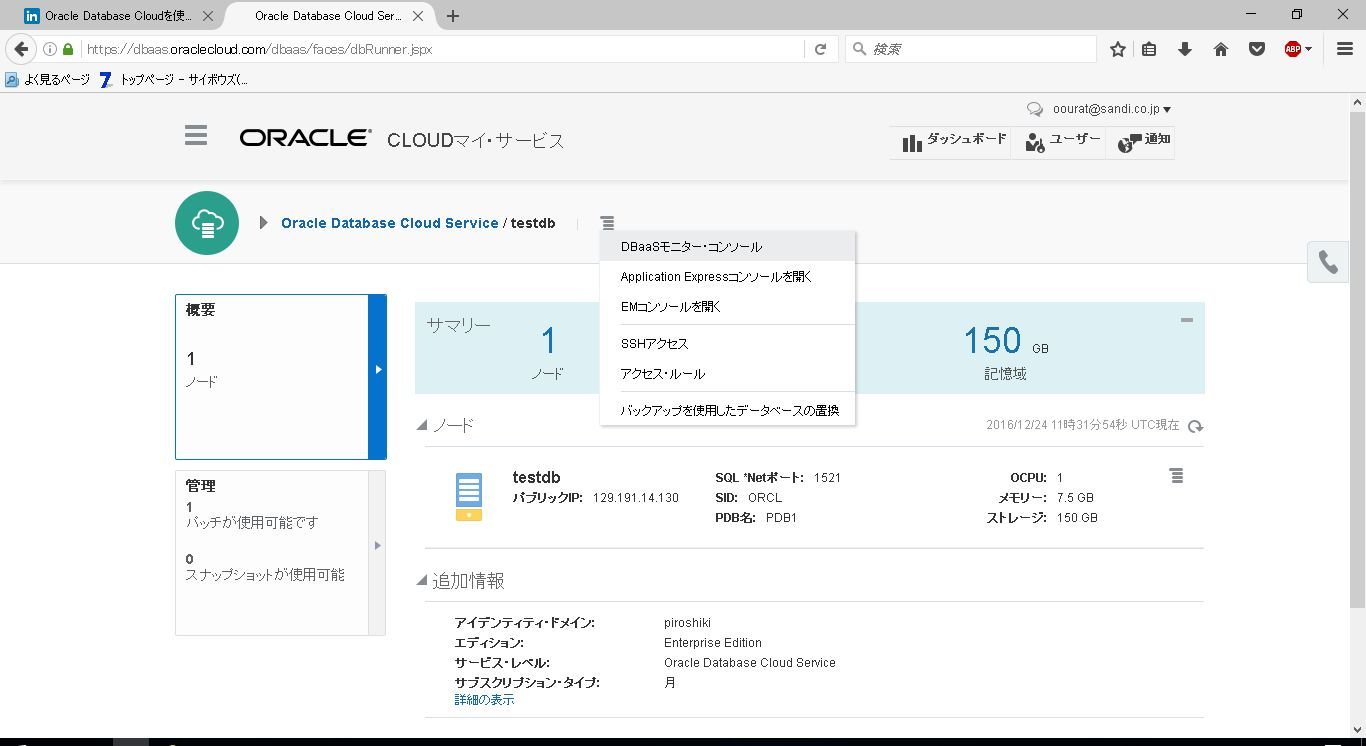Click the Adblock Plus icon
The width and height of the screenshot is (1366, 746).
tap(1293, 49)
